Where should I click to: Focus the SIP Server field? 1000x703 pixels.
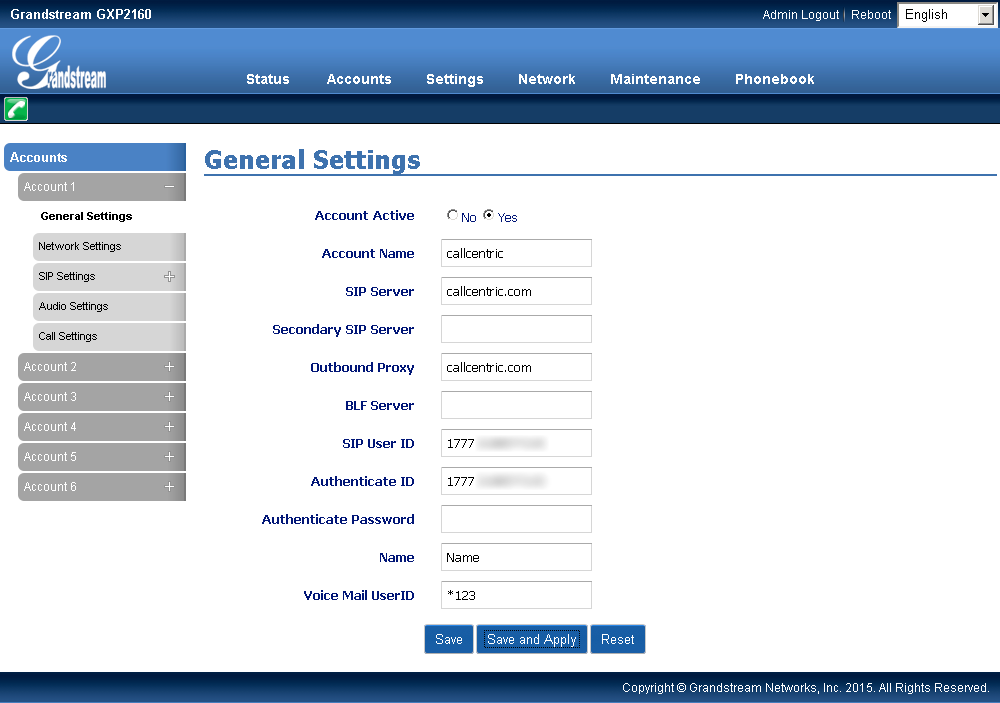pos(516,291)
